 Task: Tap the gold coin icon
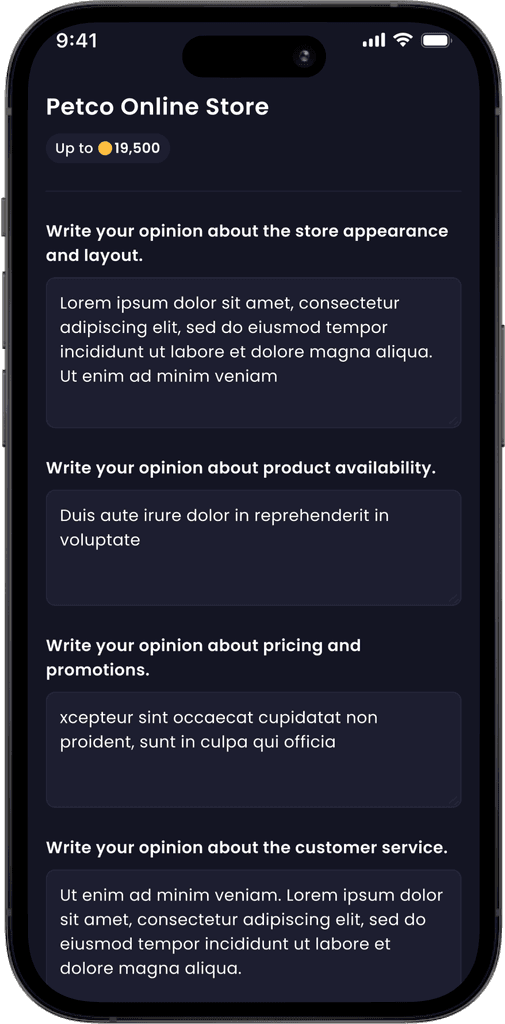coord(105,148)
